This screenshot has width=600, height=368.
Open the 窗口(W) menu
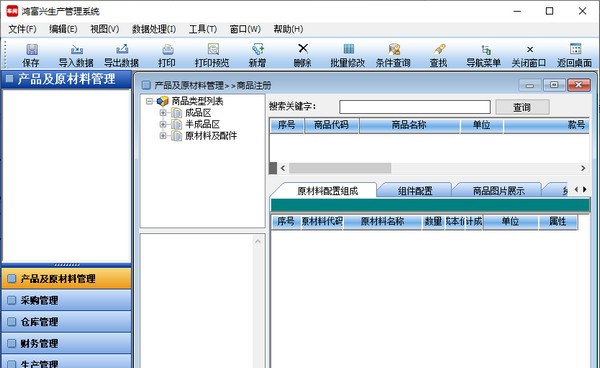(245, 29)
